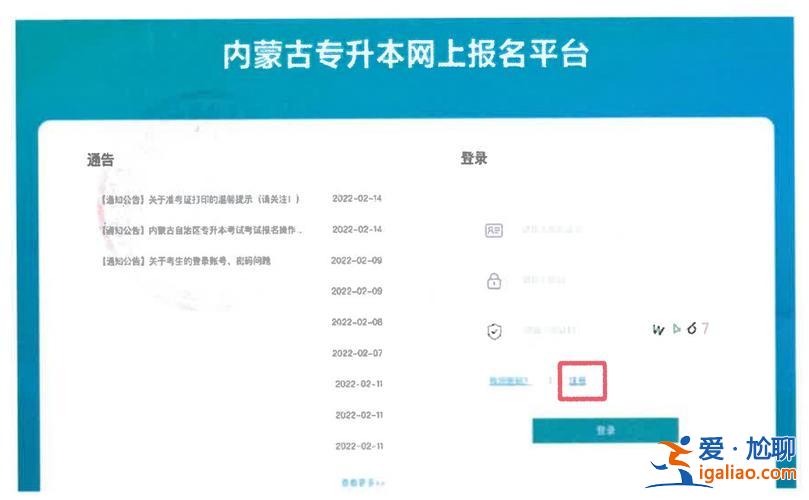The image size is (809, 500).
Task: Click the 2022-02-08 date entry
Action: pos(357,322)
